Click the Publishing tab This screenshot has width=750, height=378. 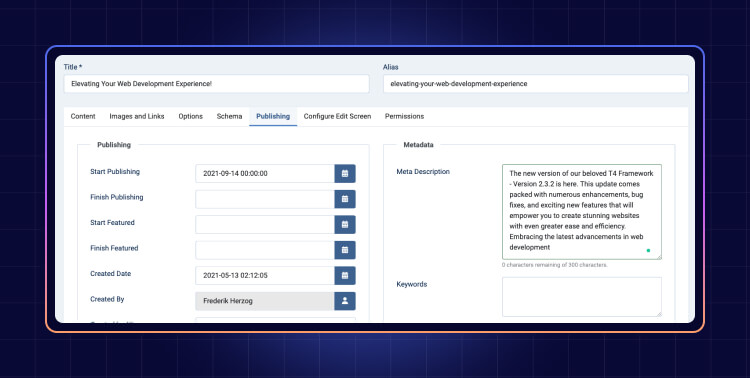(273, 116)
